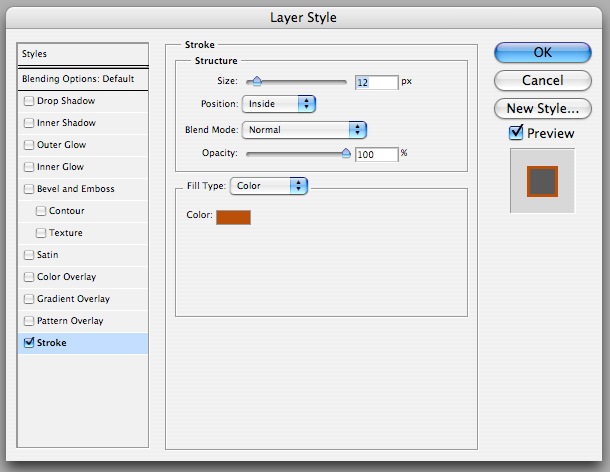The width and height of the screenshot is (610, 472).
Task: Turn on the Outer Glow checkbox
Action: coord(27,145)
